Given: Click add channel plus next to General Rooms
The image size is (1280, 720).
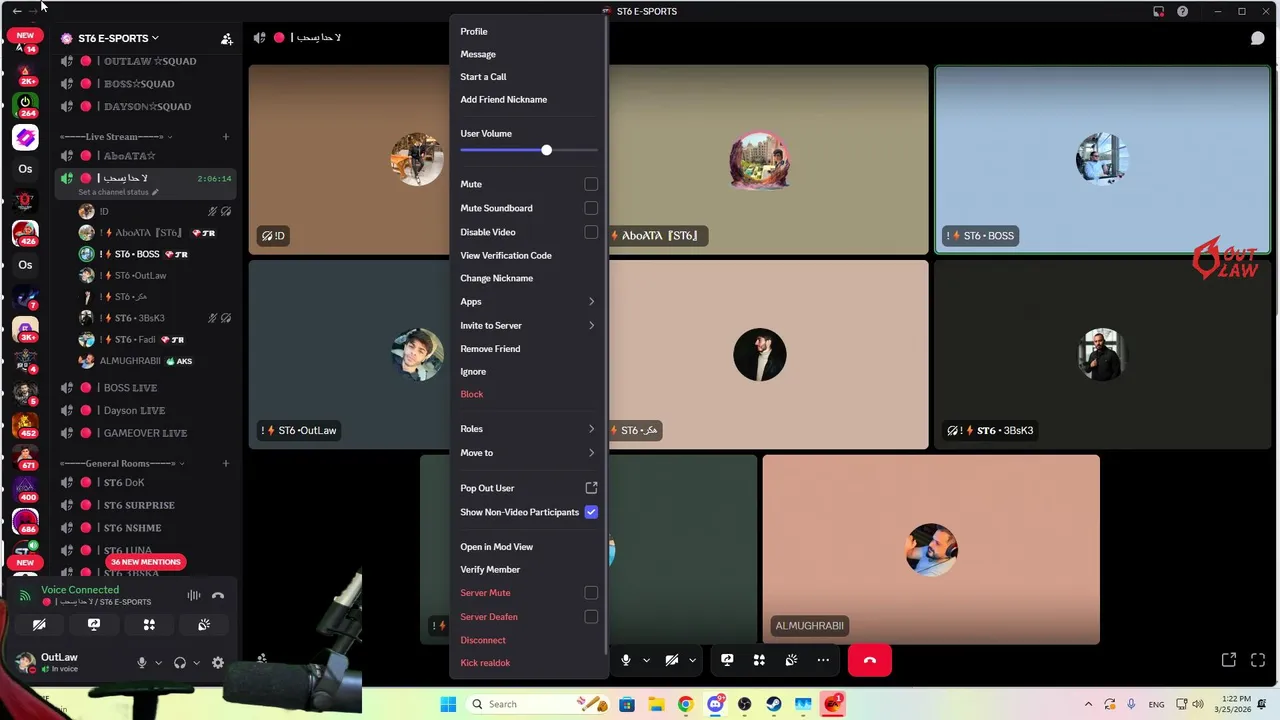Looking at the screenshot, I should tap(226, 463).
